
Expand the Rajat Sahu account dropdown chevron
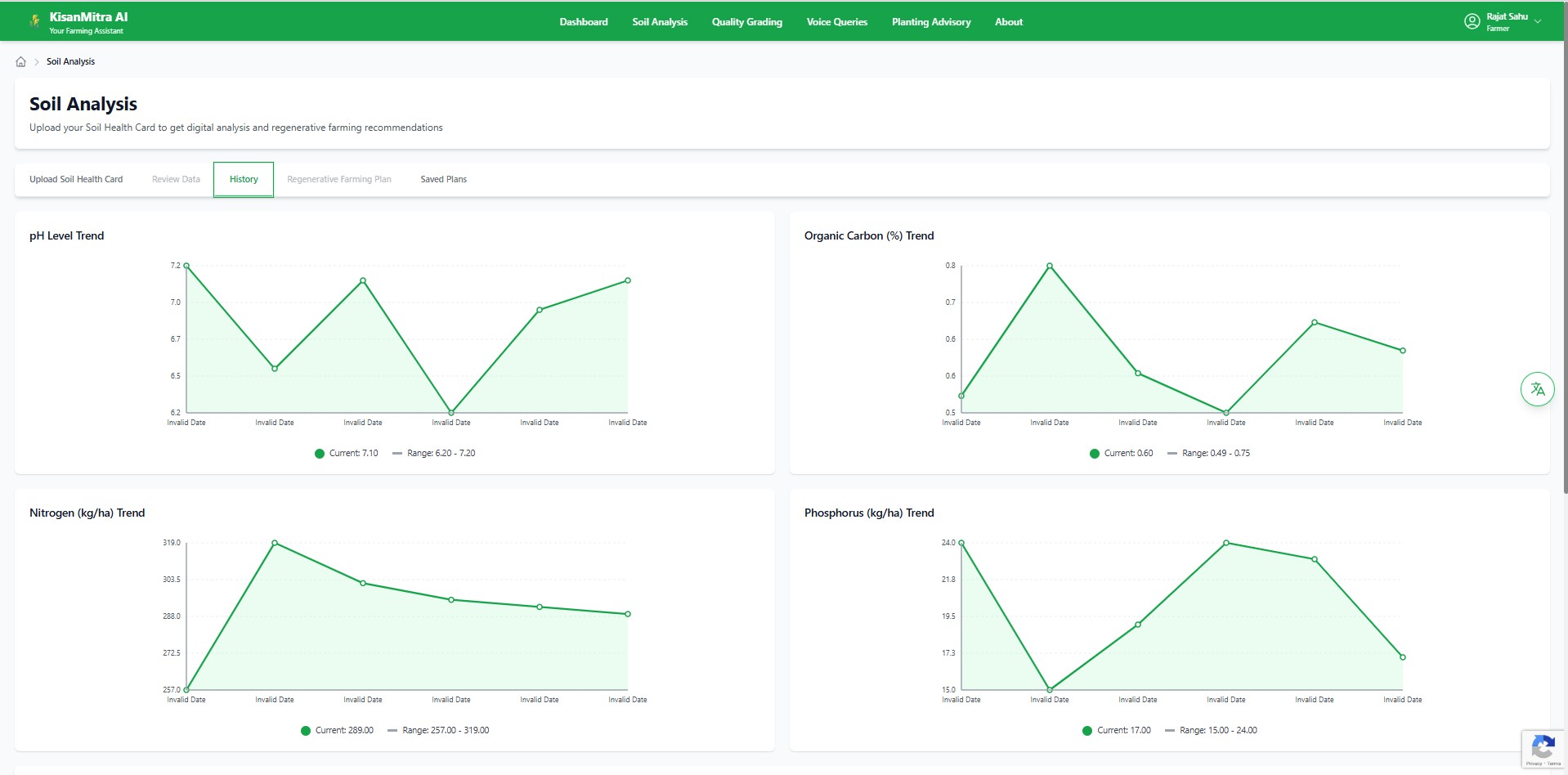(x=1538, y=22)
